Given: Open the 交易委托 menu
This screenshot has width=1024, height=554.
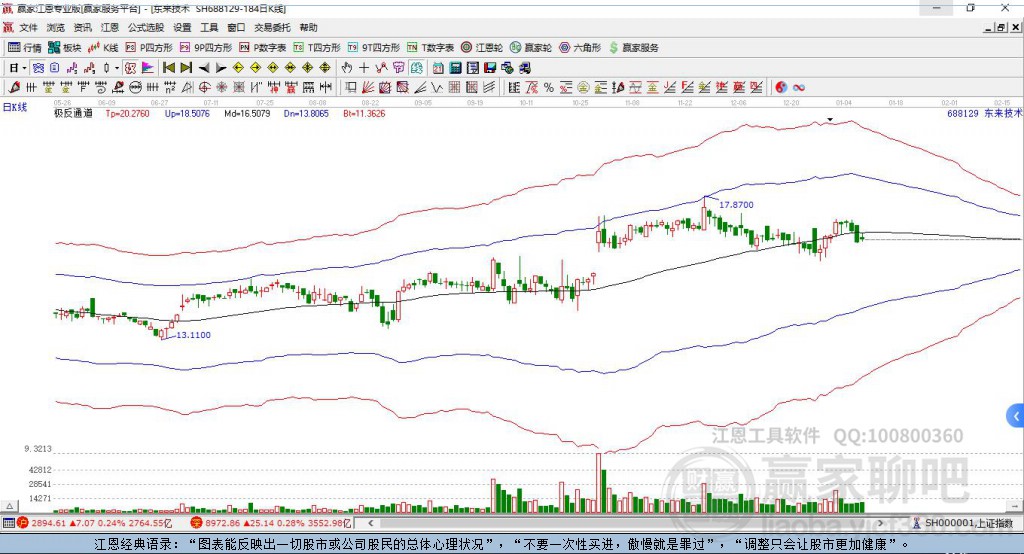Looking at the screenshot, I should click(272, 27).
